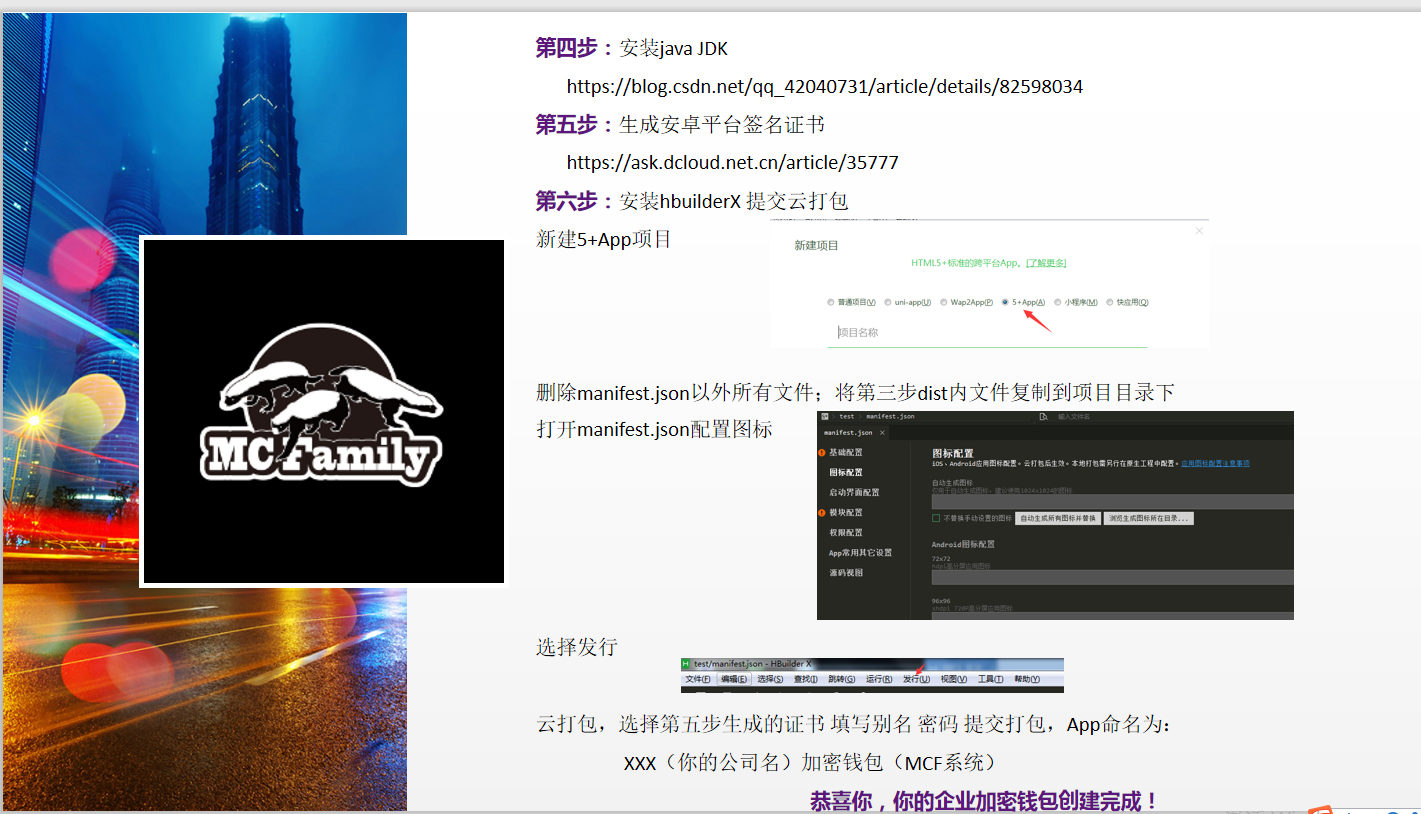This screenshot has height=814, width=1421.
Task: Click the 了解更多 link in the new project dialog
Action: pyautogui.click(x=1046, y=263)
